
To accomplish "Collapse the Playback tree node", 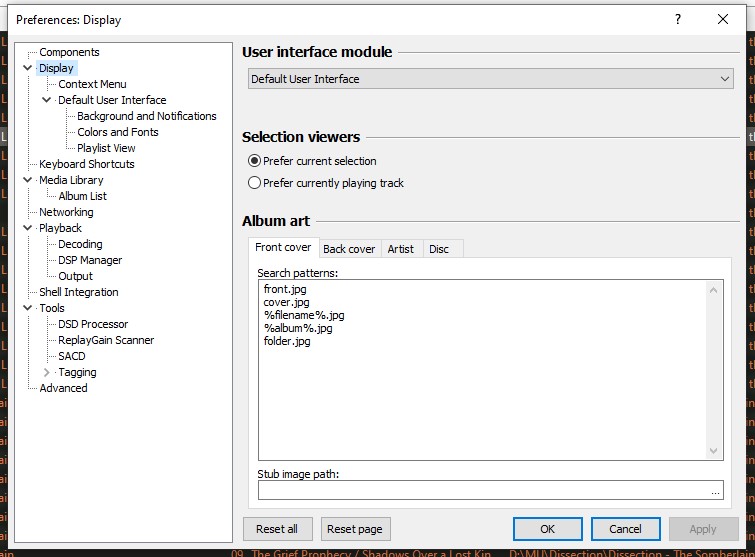I will 28,228.
